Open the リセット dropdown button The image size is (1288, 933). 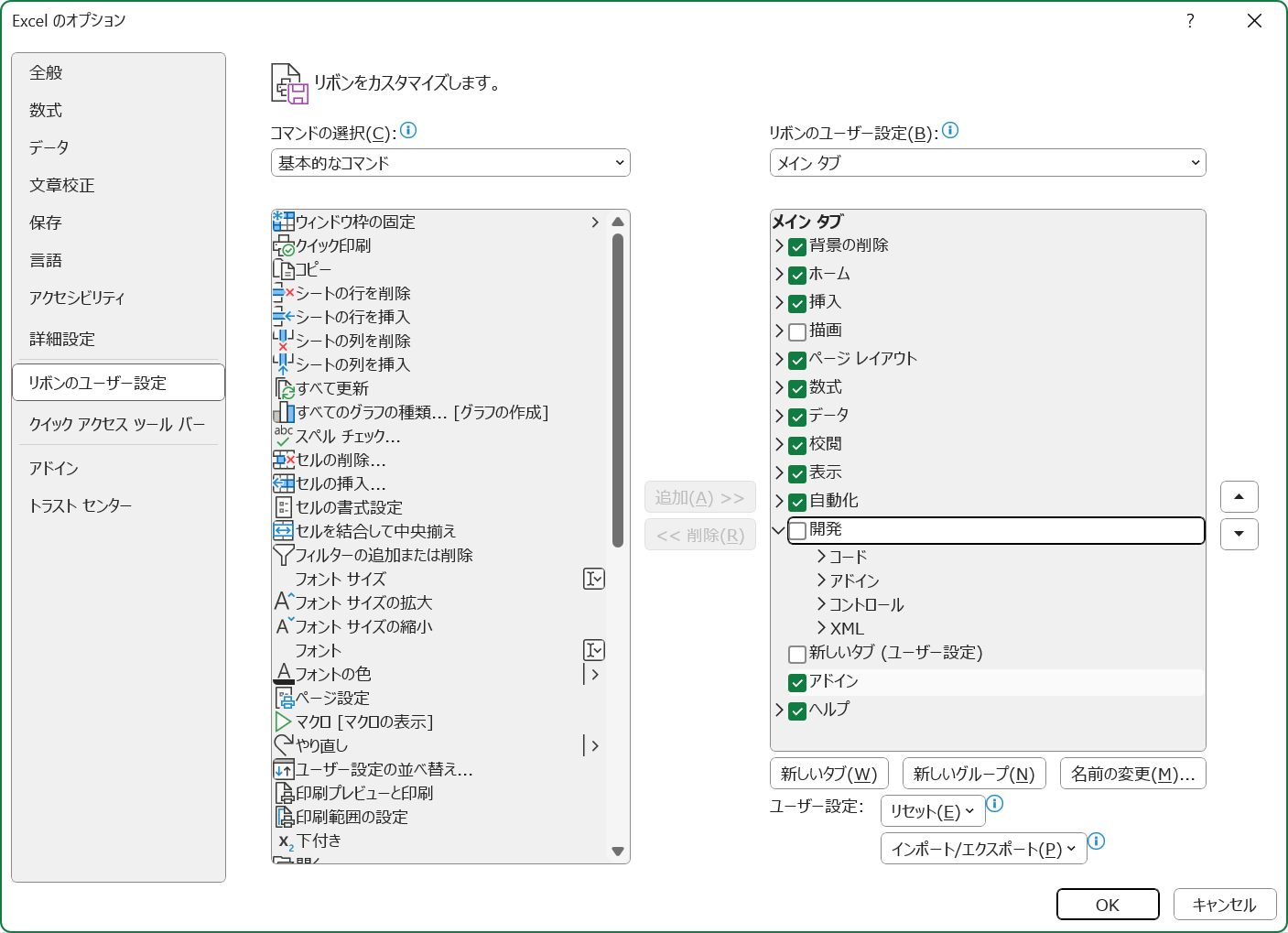click(933, 811)
